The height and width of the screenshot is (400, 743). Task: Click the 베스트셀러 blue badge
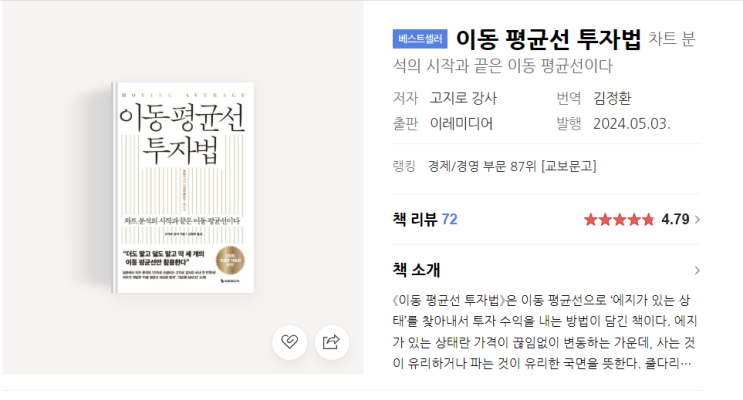tap(420, 39)
